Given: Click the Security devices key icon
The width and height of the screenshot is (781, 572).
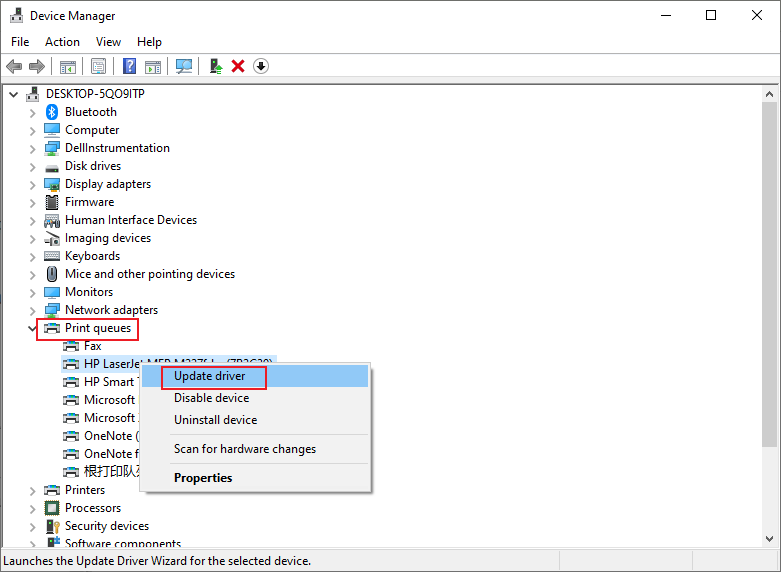Looking at the screenshot, I should tap(52, 526).
